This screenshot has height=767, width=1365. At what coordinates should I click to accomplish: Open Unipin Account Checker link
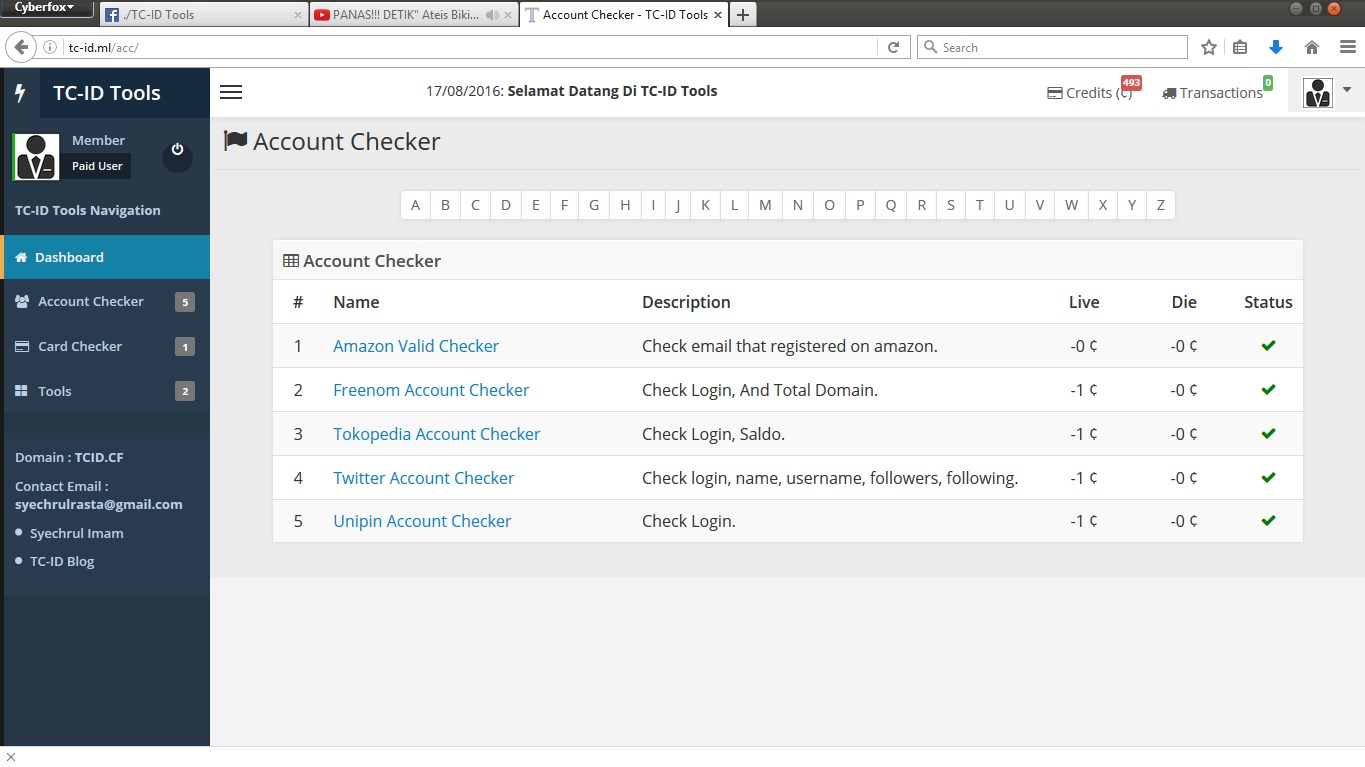point(422,521)
